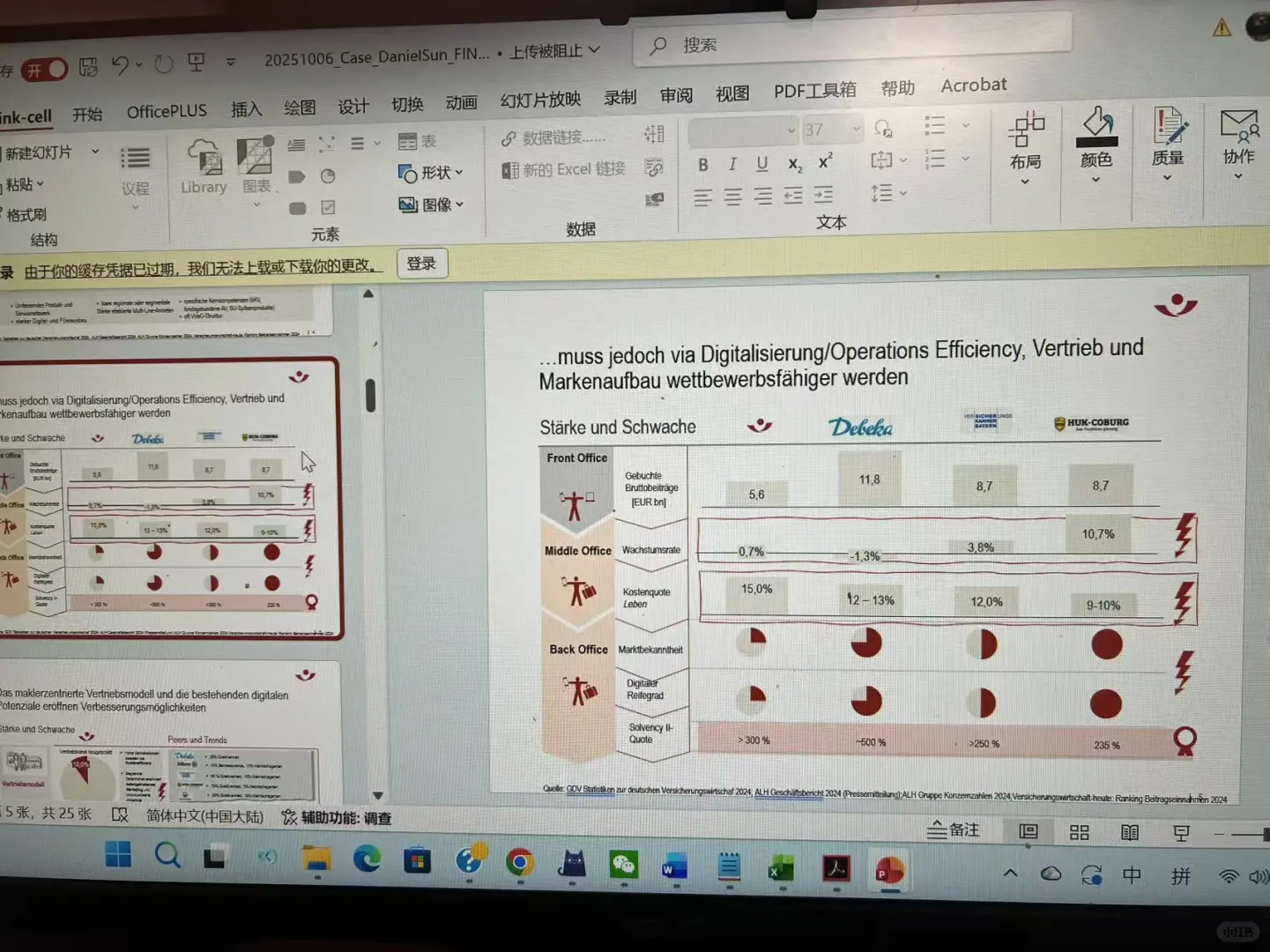The image size is (1270, 952).
Task: Insert a think-cell pentagon shape
Action: click(297, 176)
